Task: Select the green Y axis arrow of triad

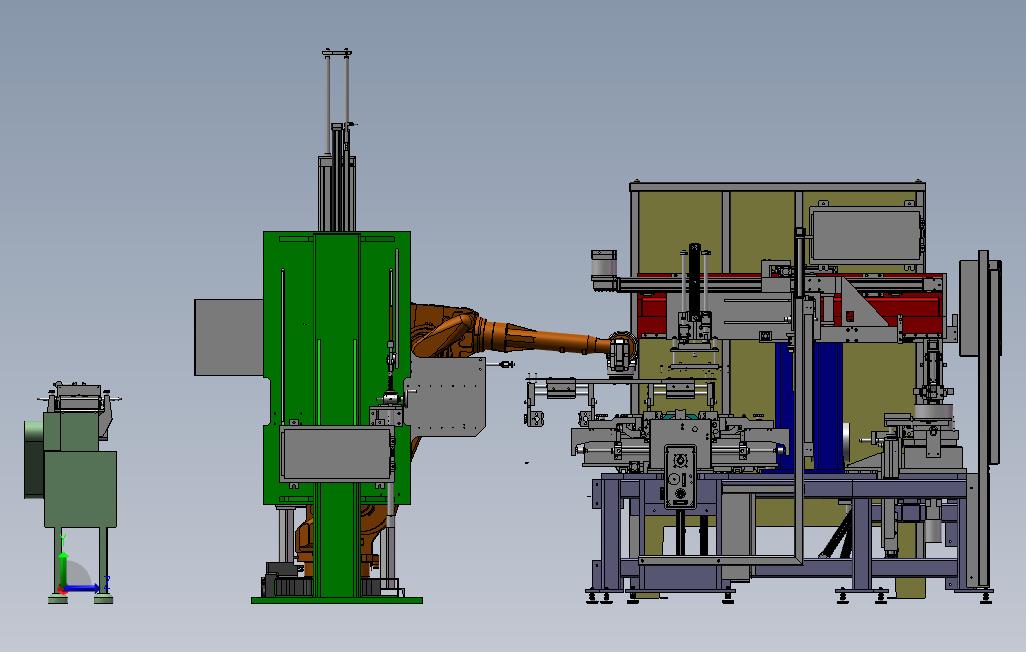Action: pos(63,556)
